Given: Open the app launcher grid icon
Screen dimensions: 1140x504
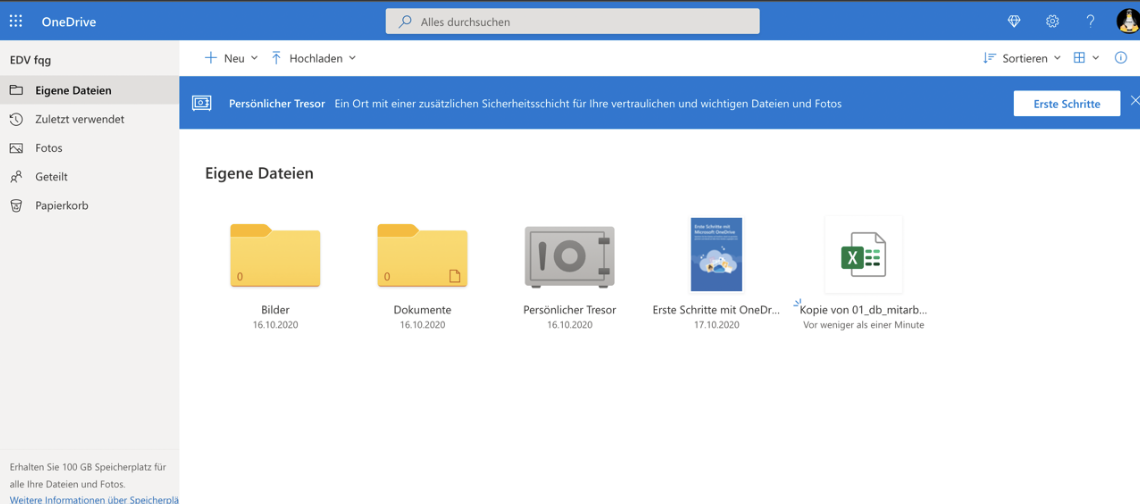Looking at the screenshot, I should coord(16,21).
